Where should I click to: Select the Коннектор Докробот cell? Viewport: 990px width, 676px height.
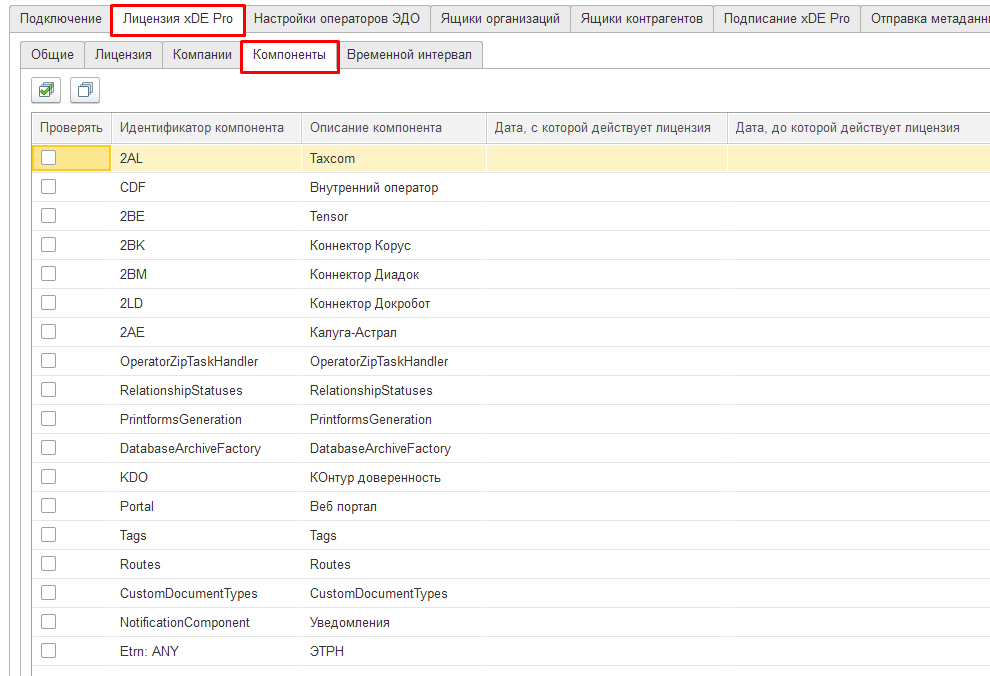click(x=394, y=304)
